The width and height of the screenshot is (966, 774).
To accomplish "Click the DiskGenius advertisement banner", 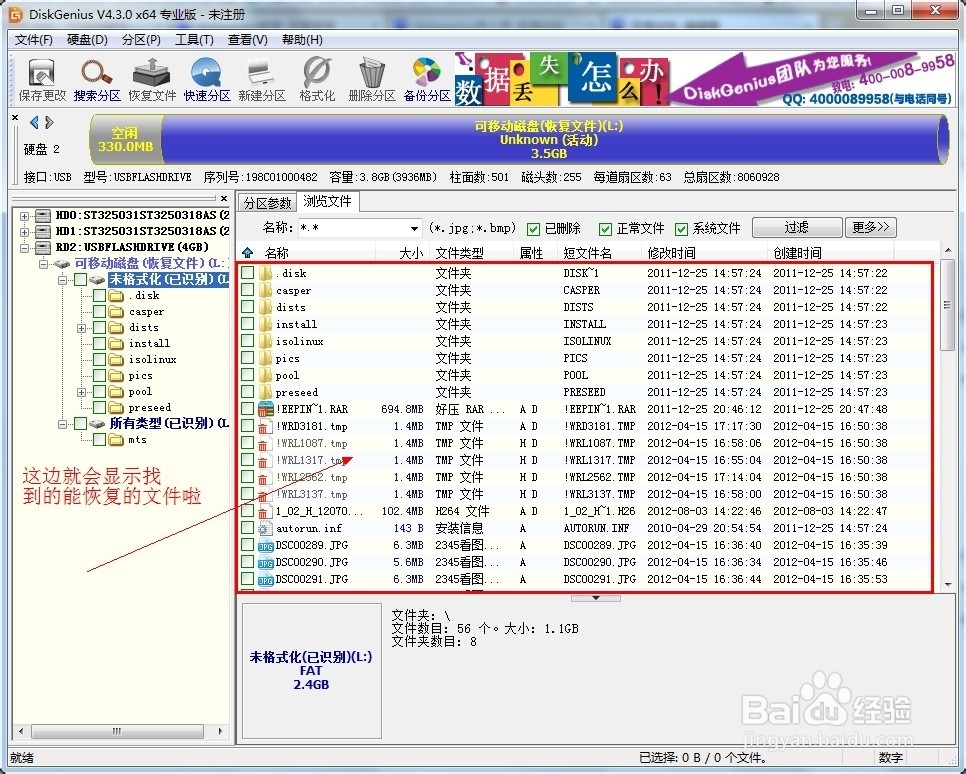I will point(705,79).
